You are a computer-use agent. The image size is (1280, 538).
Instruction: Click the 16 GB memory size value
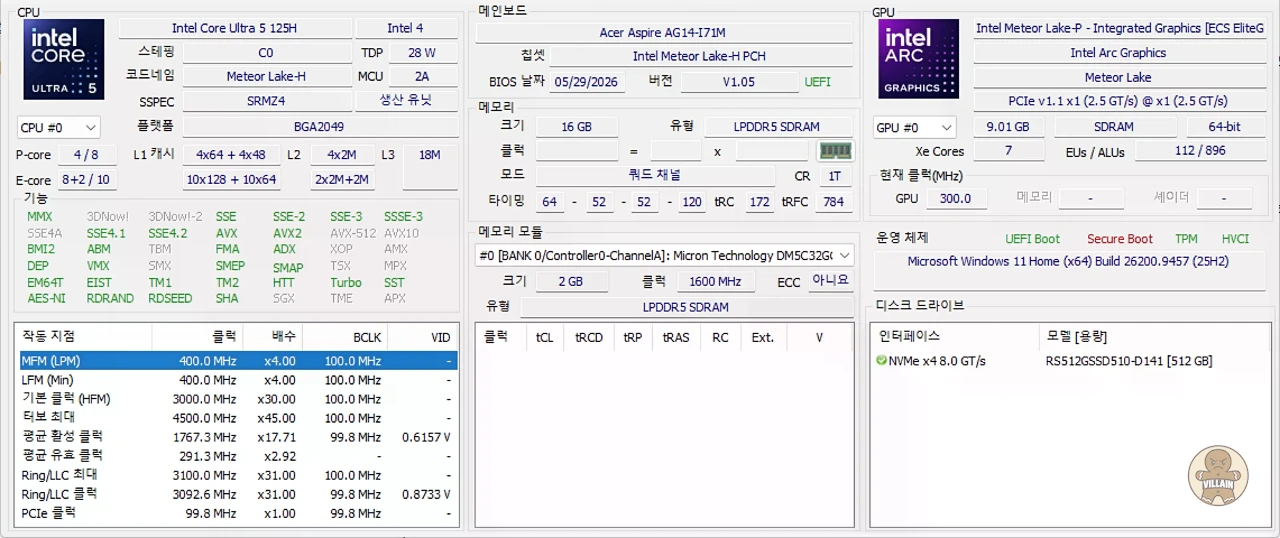click(577, 127)
